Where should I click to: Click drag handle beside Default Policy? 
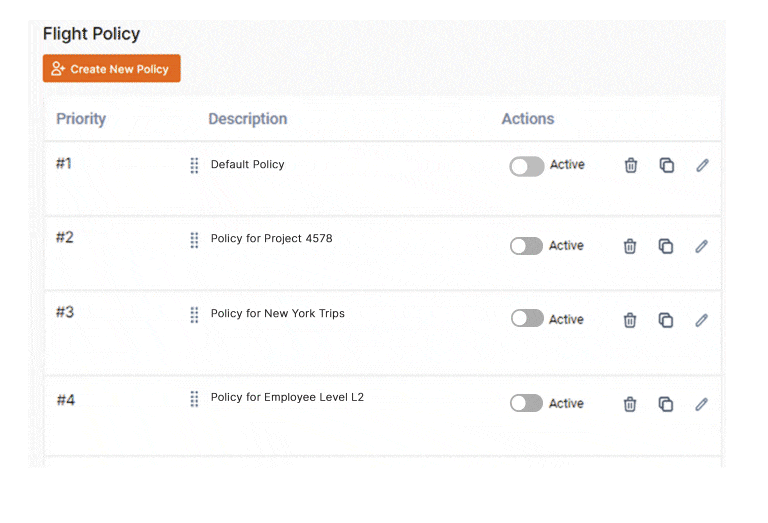pyautogui.click(x=194, y=166)
